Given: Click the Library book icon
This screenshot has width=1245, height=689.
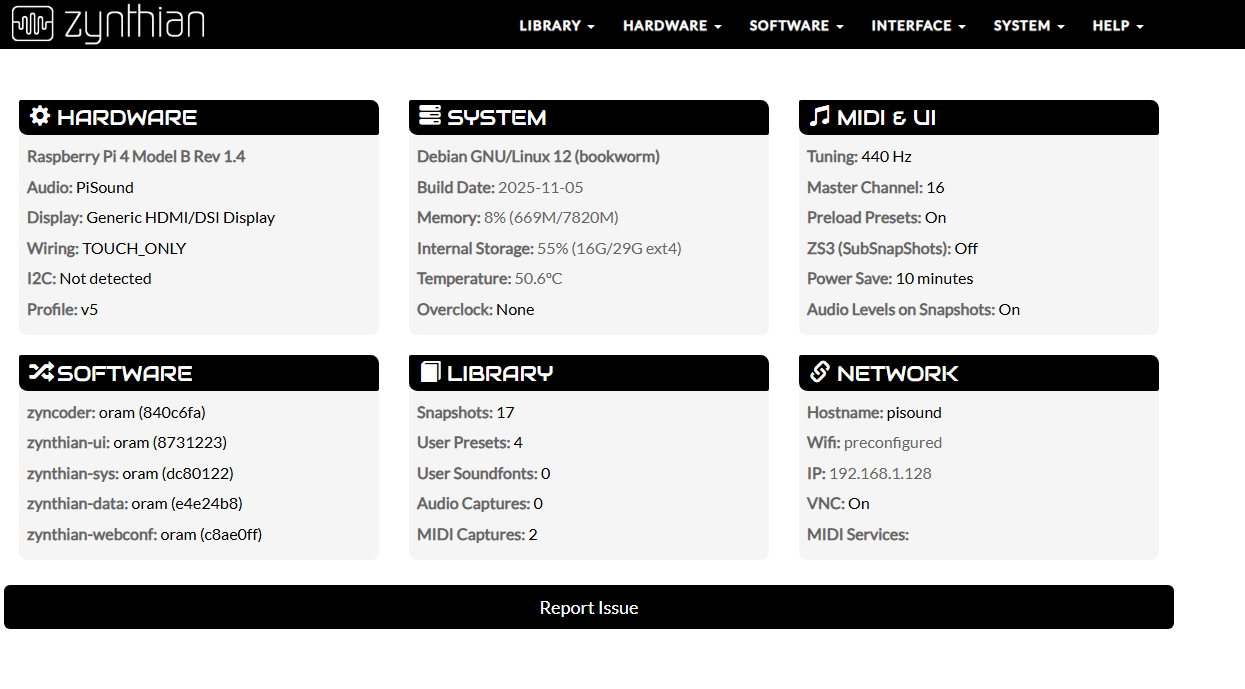Looking at the screenshot, I should [429, 373].
